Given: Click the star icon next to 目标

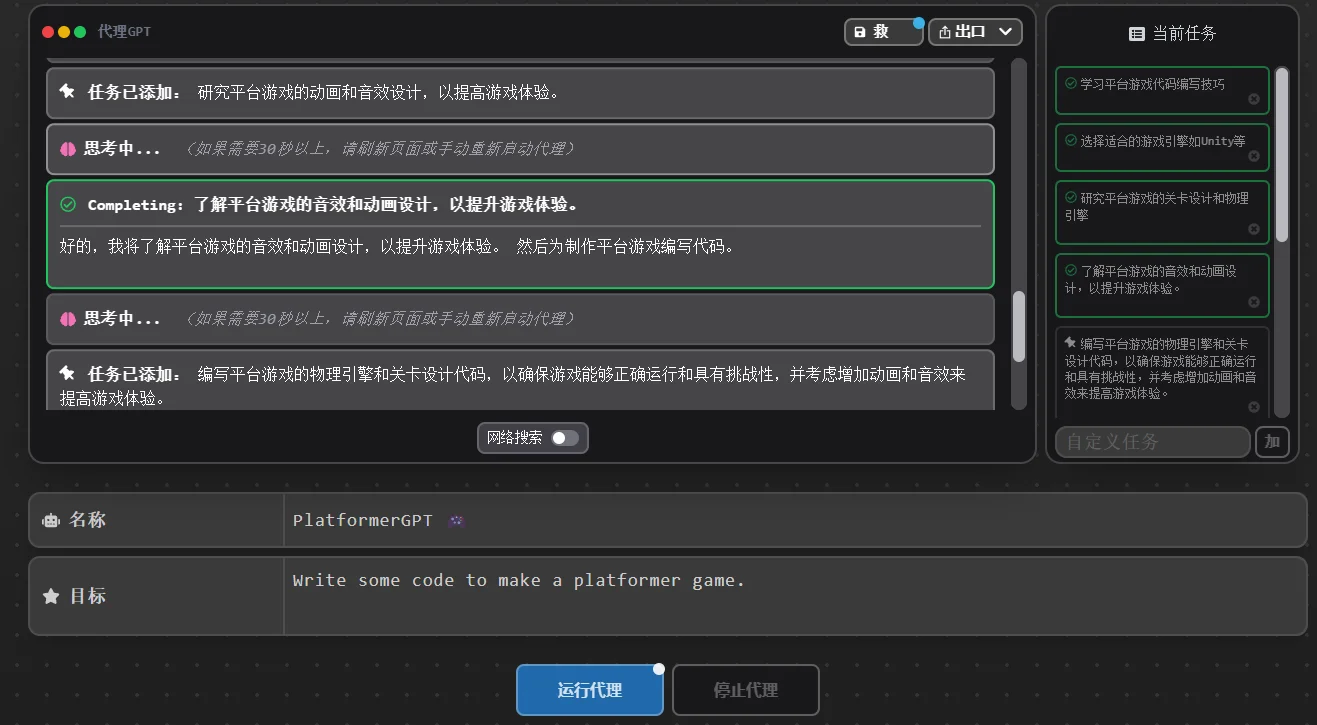Looking at the screenshot, I should point(51,596).
